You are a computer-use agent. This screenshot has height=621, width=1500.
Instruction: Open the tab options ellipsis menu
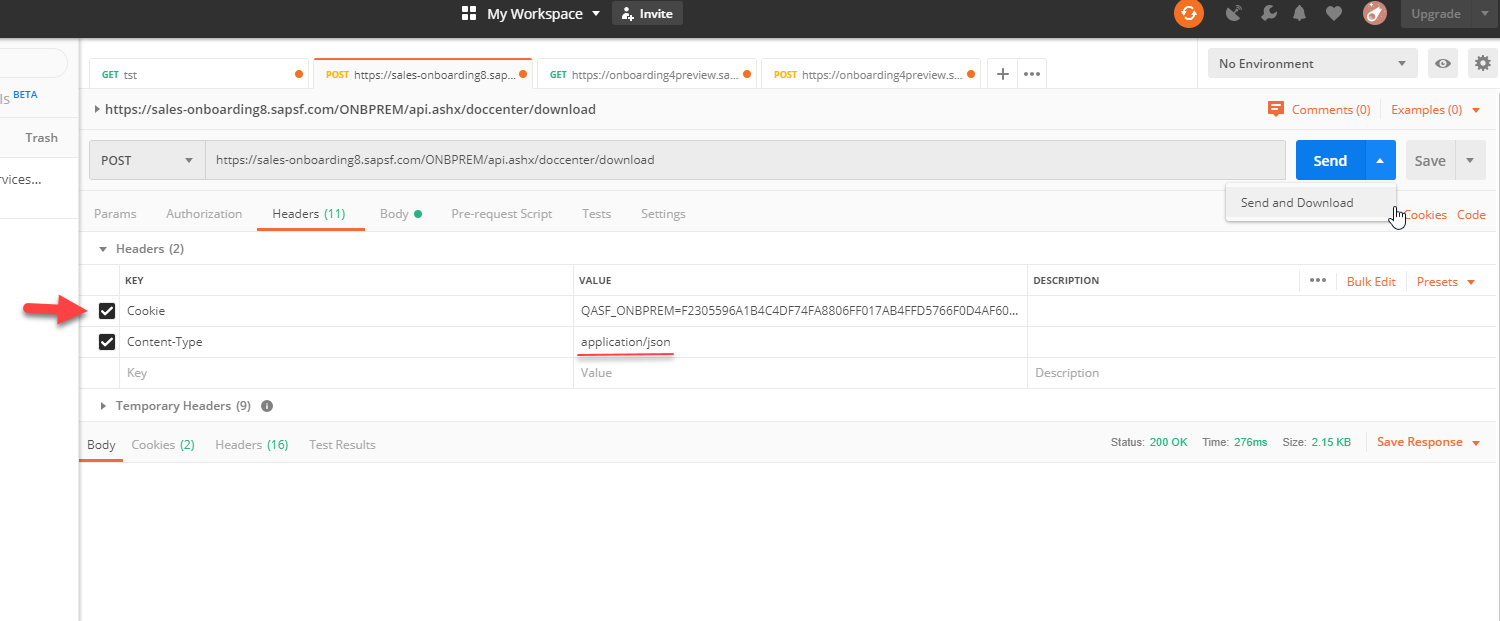point(1033,74)
